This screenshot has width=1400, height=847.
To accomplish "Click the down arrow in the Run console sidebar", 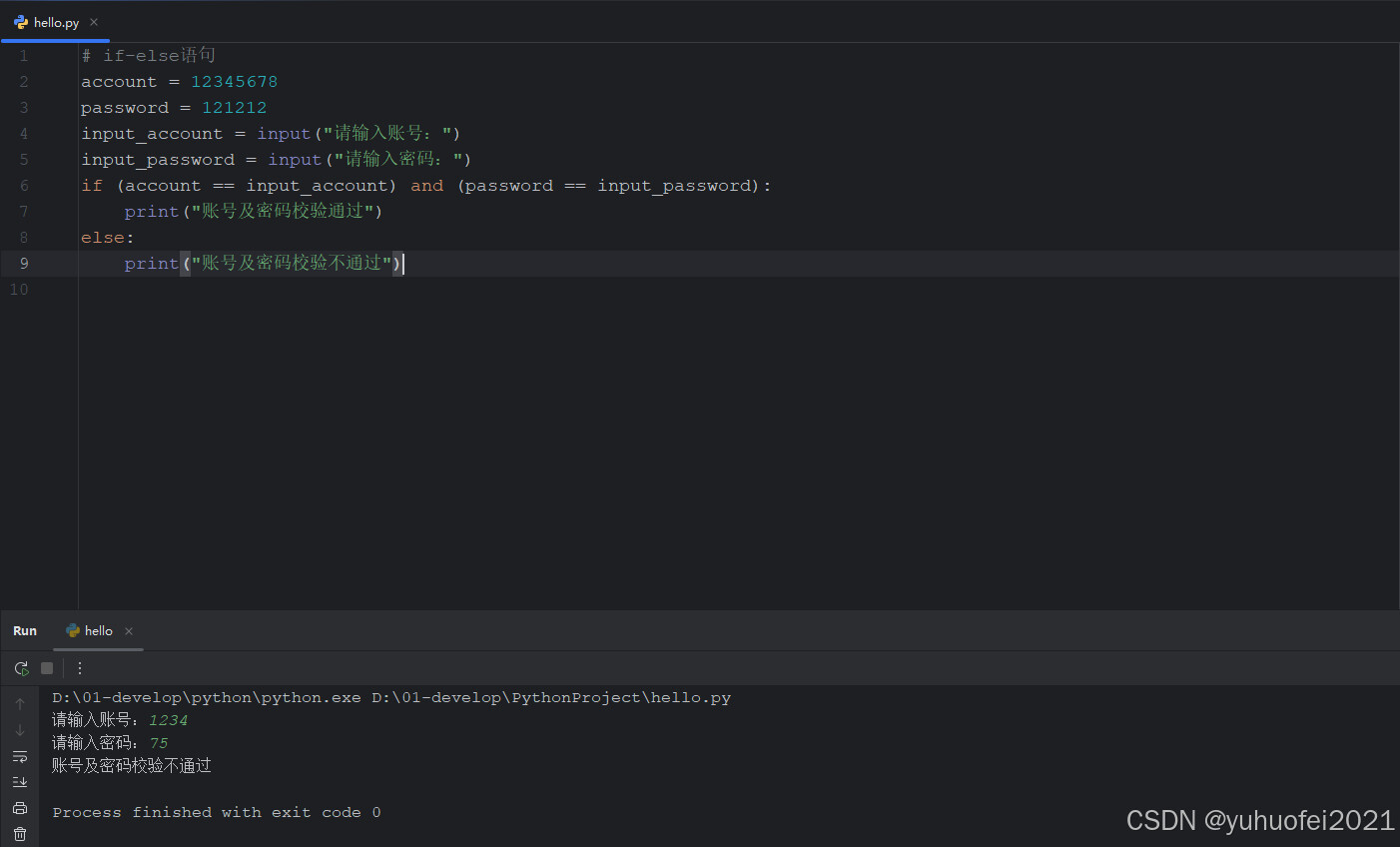I will point(20,730).
